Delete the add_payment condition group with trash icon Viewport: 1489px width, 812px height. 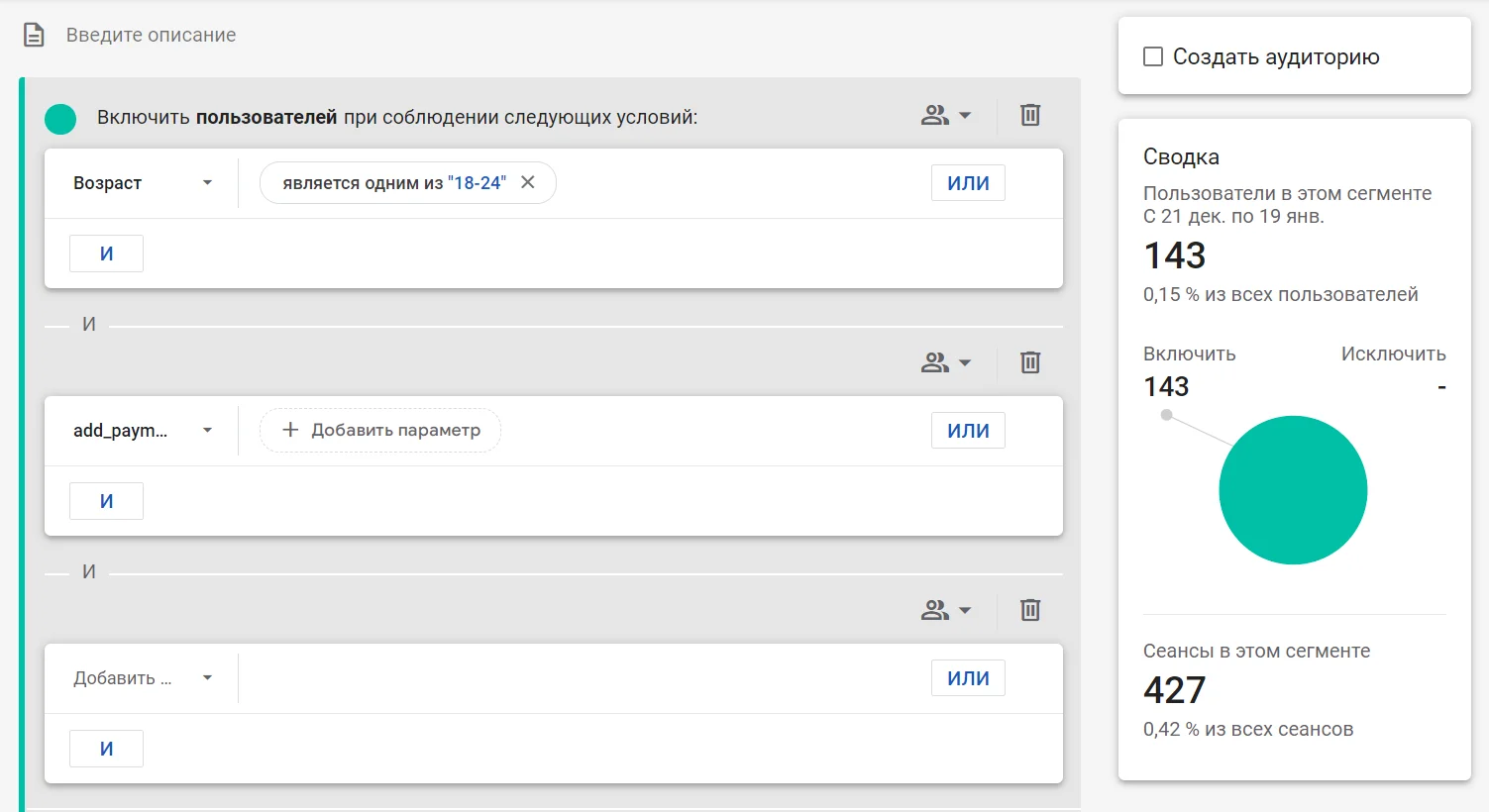tap(1030, 362)
